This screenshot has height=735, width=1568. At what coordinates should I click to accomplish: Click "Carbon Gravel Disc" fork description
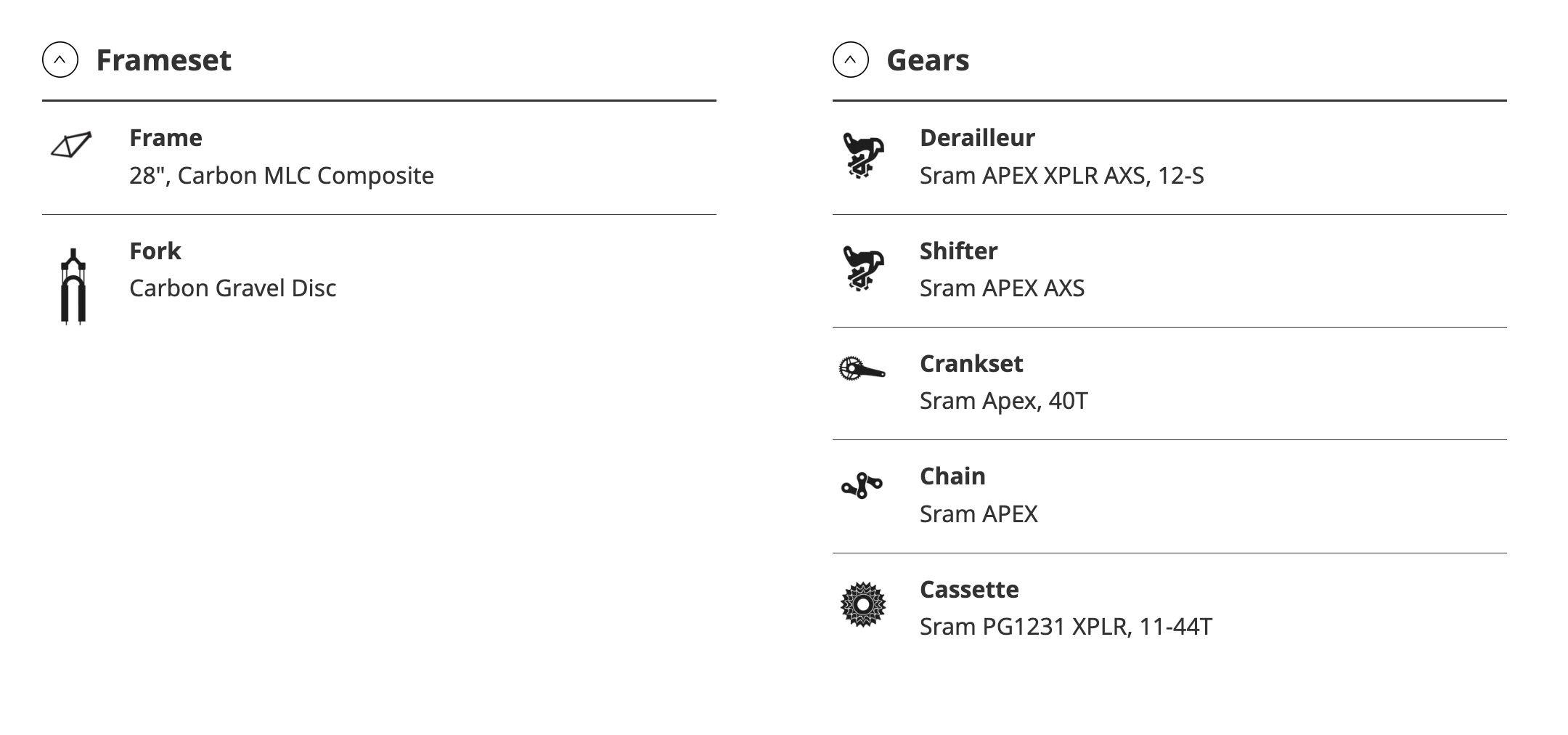coord(232,288)
